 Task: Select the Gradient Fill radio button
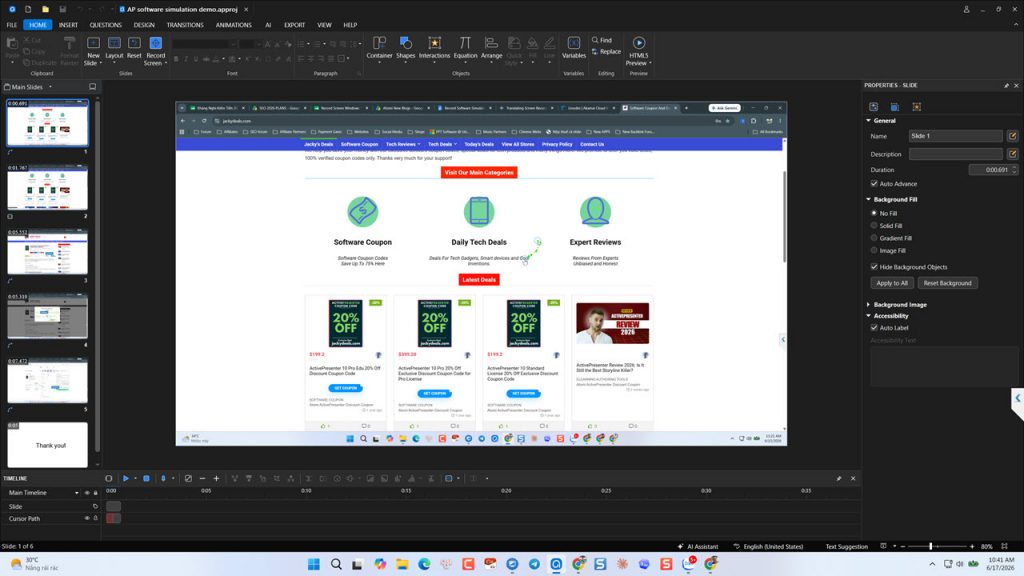874,238
